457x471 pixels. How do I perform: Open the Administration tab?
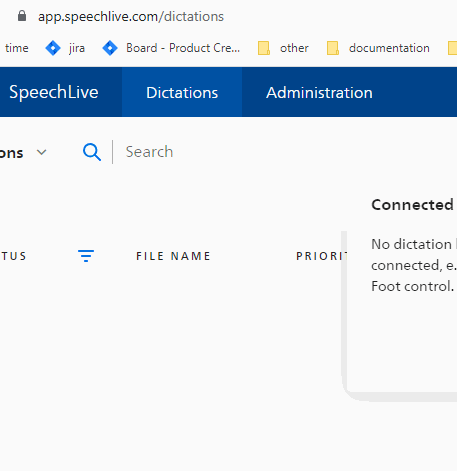coord(319,92)
